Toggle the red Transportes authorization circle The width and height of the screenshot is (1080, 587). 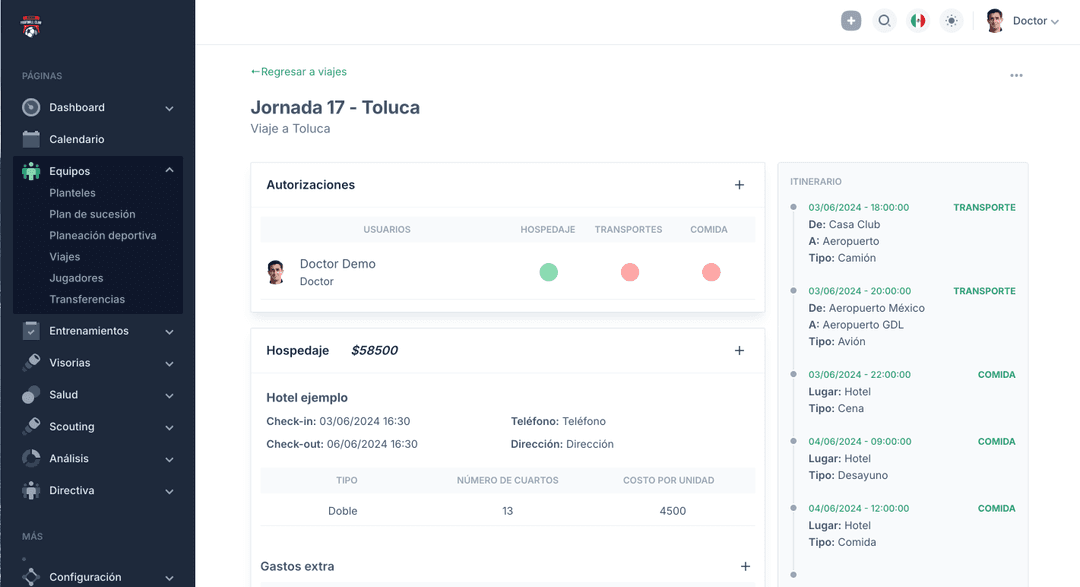pos(630,272)
